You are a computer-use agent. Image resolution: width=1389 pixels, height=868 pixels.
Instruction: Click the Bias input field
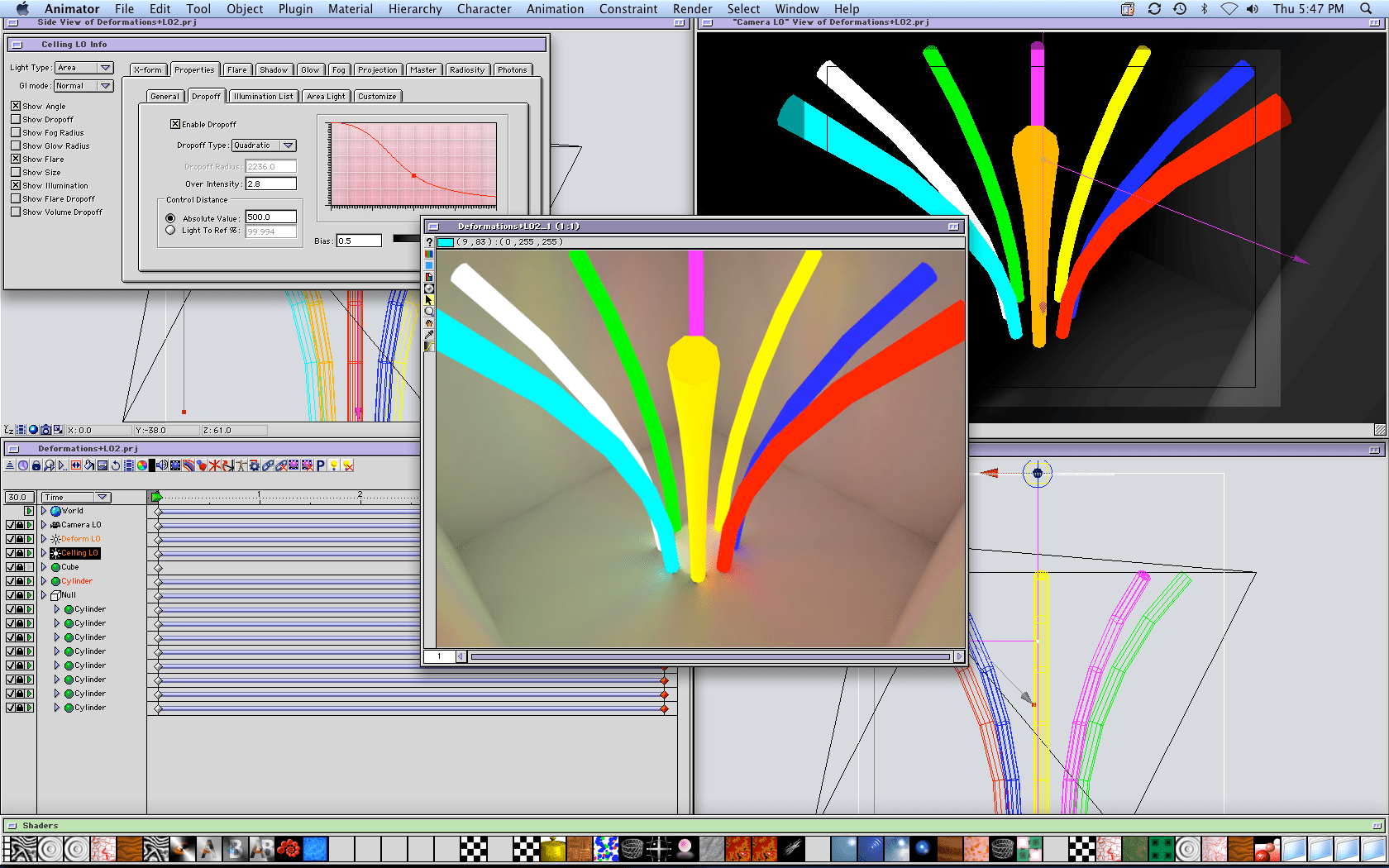click(359, 241)
